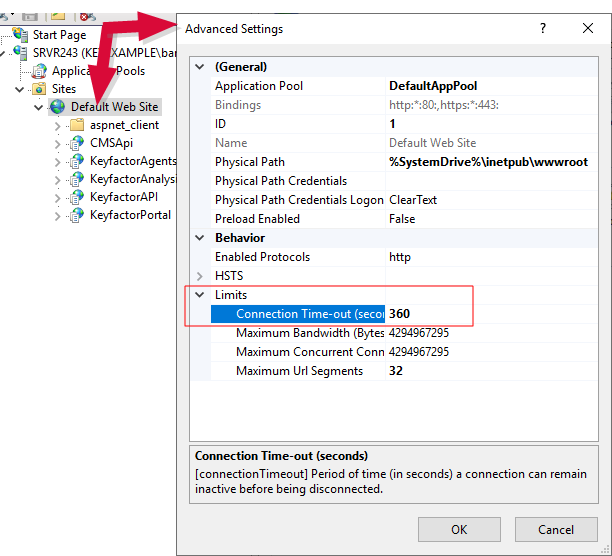Collapse the (General) property group
This screenshot has height=556, width=612.
tap(200, 67)
